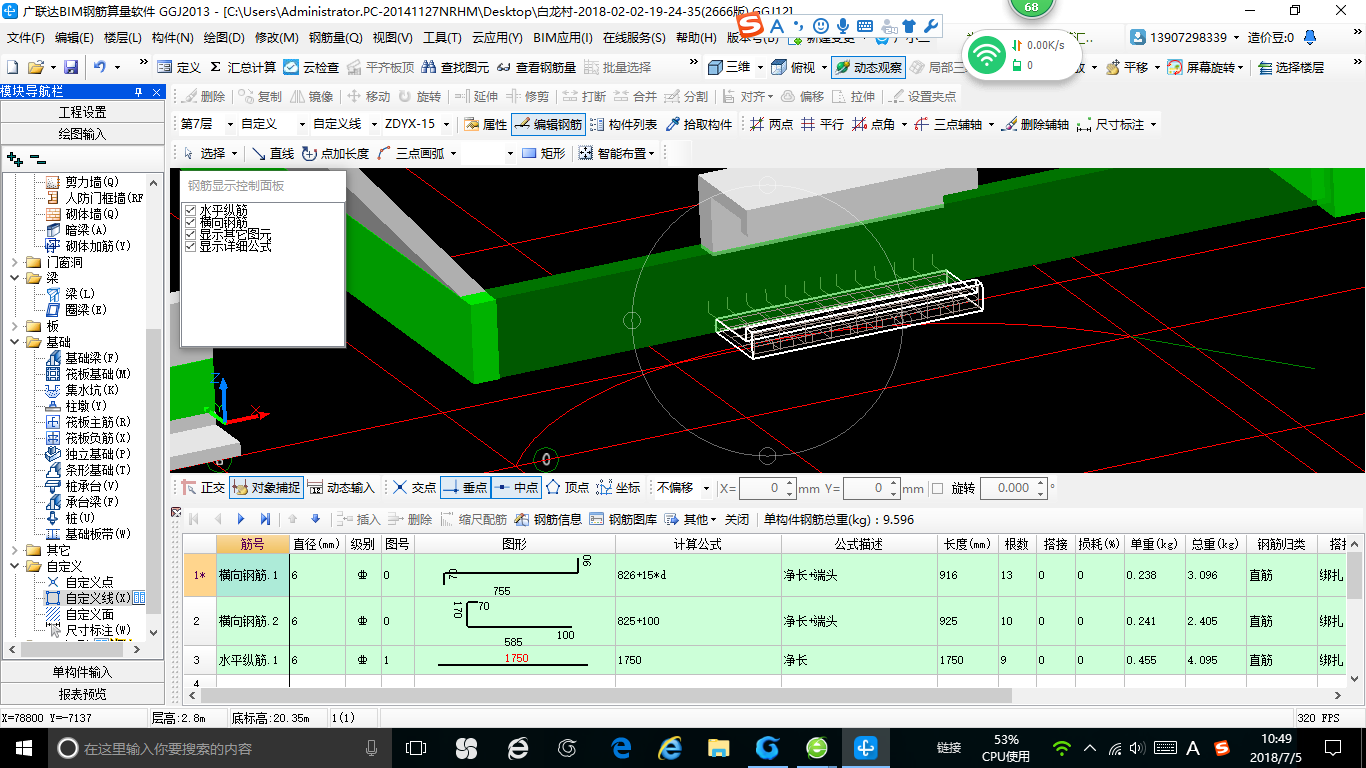Click the Undo arrow icon
The height and width of the screenshot is (768, 1366).
100,67
